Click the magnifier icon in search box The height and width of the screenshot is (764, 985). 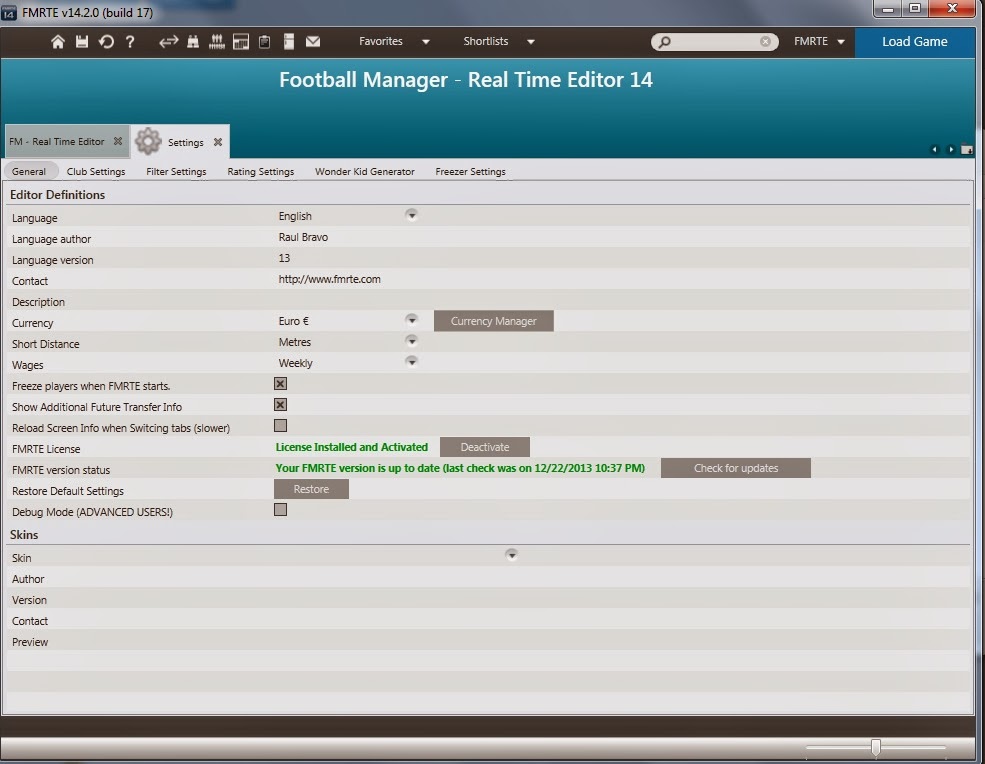(x=664, y=41)
